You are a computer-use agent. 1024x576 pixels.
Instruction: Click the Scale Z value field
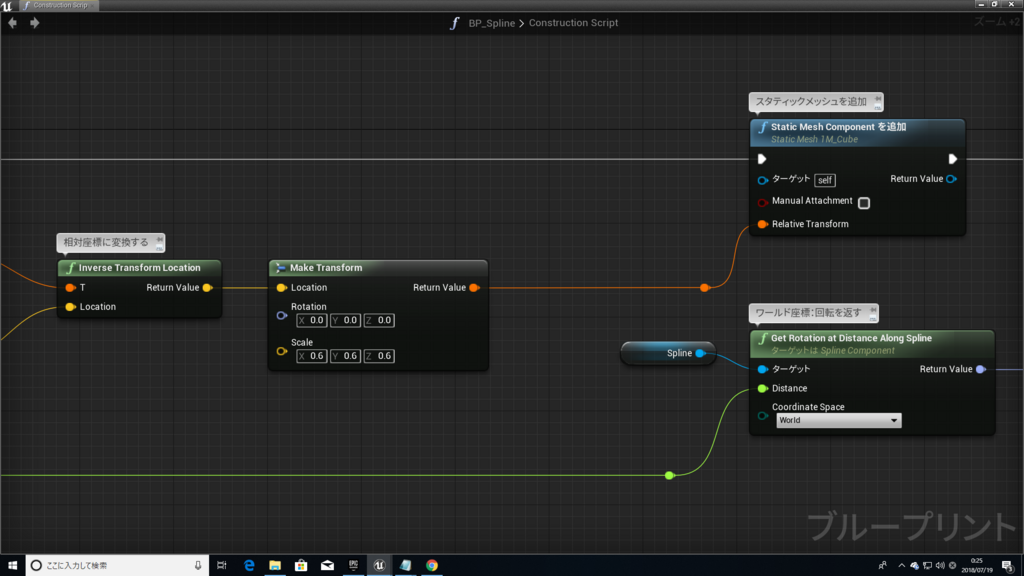click(379, 356)
